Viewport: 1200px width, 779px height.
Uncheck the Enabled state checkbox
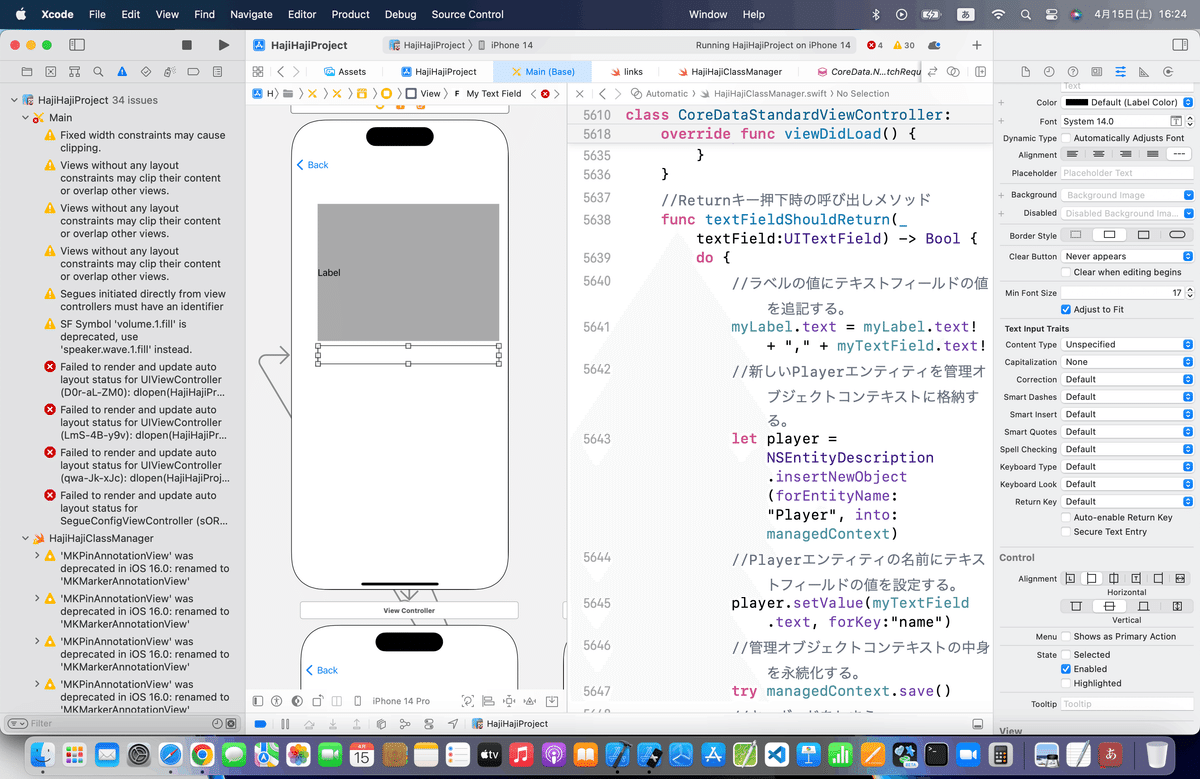pyautogui.click(x=1066, y=669)
